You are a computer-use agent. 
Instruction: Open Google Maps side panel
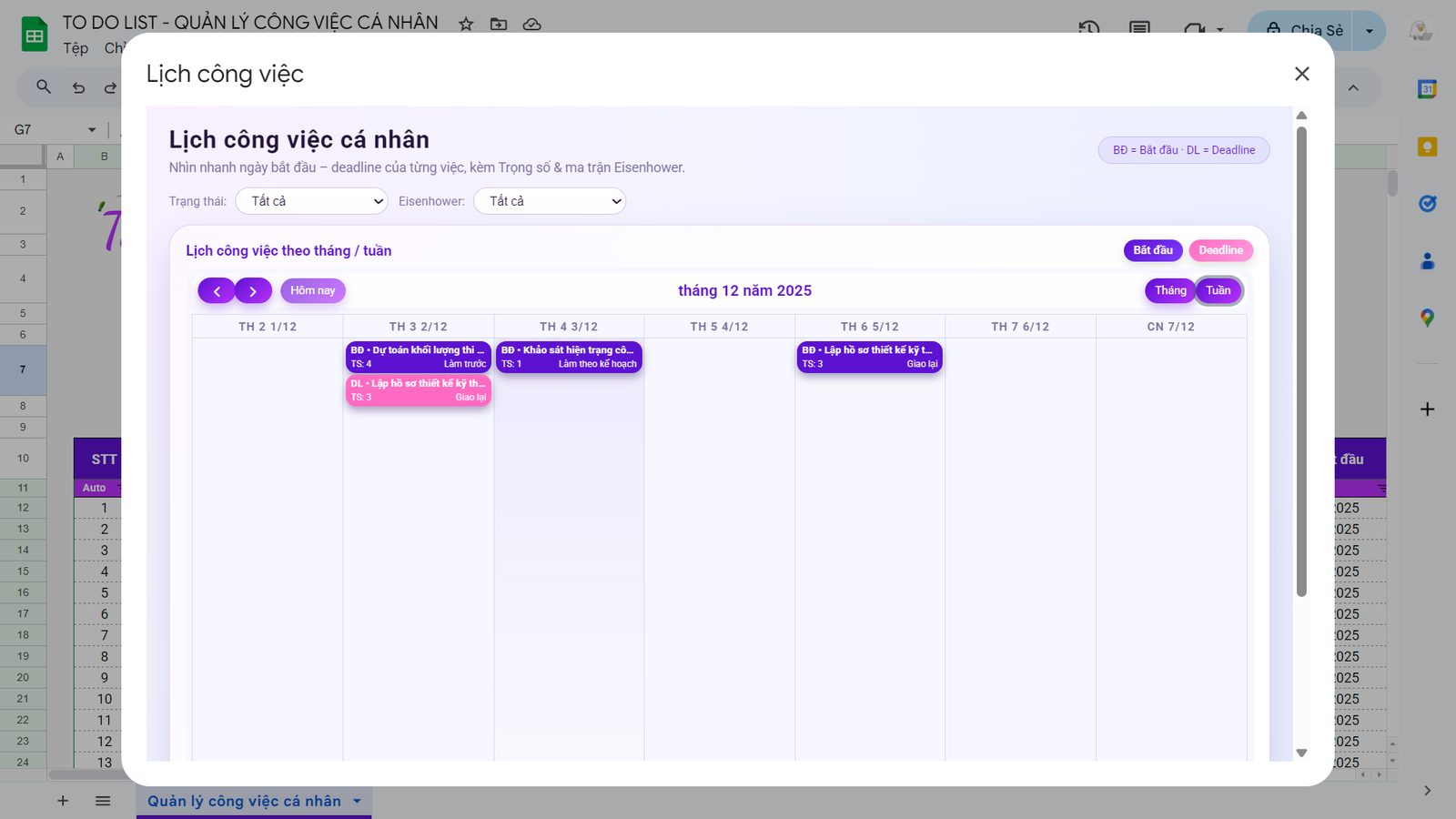point(1427,318)
